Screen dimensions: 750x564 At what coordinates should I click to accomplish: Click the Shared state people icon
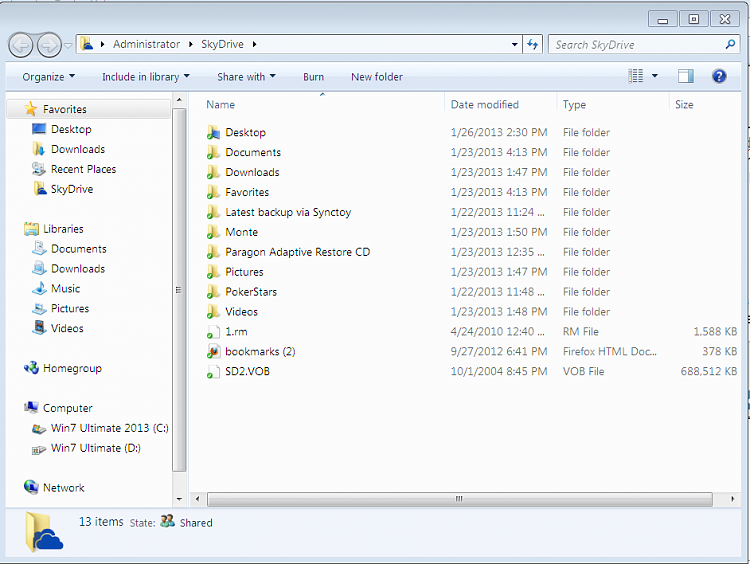(167, 521)
